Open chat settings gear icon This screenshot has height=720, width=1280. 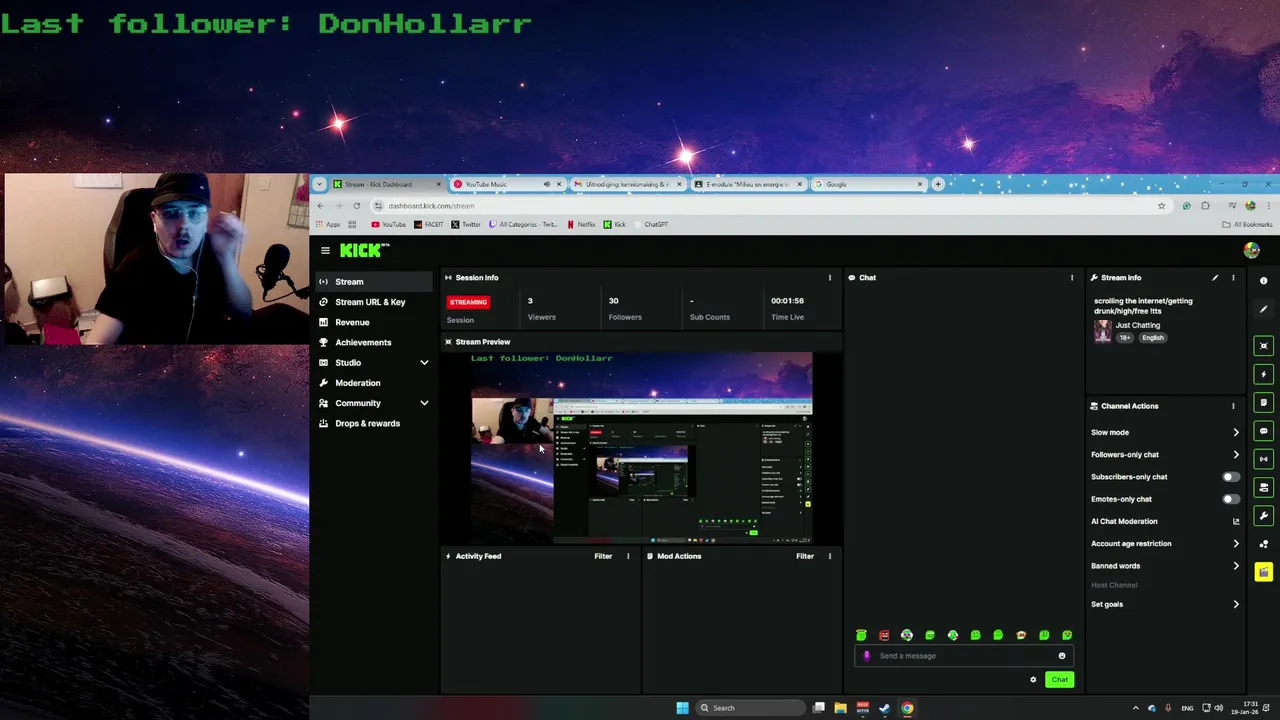(1033, 680)
